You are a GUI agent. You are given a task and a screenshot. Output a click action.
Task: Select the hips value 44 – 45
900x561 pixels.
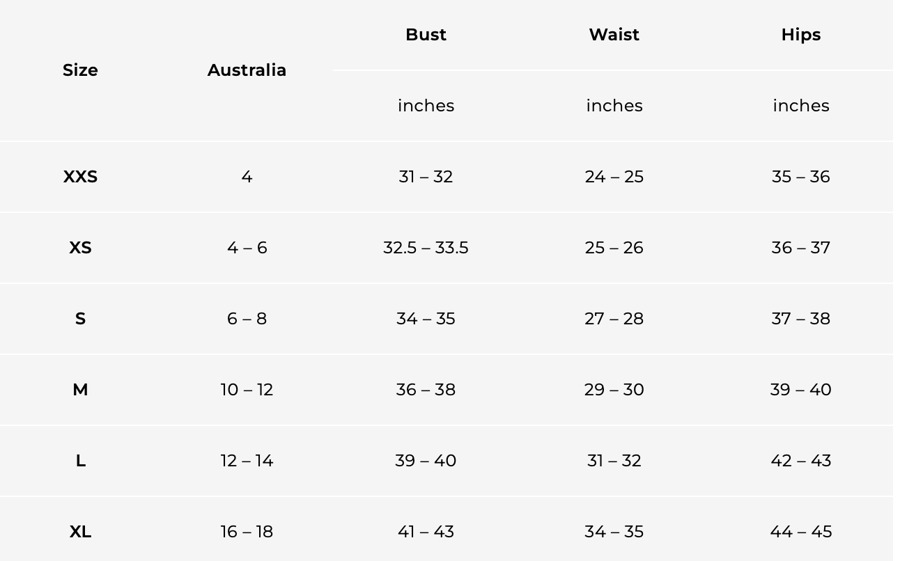click(801, 532)
